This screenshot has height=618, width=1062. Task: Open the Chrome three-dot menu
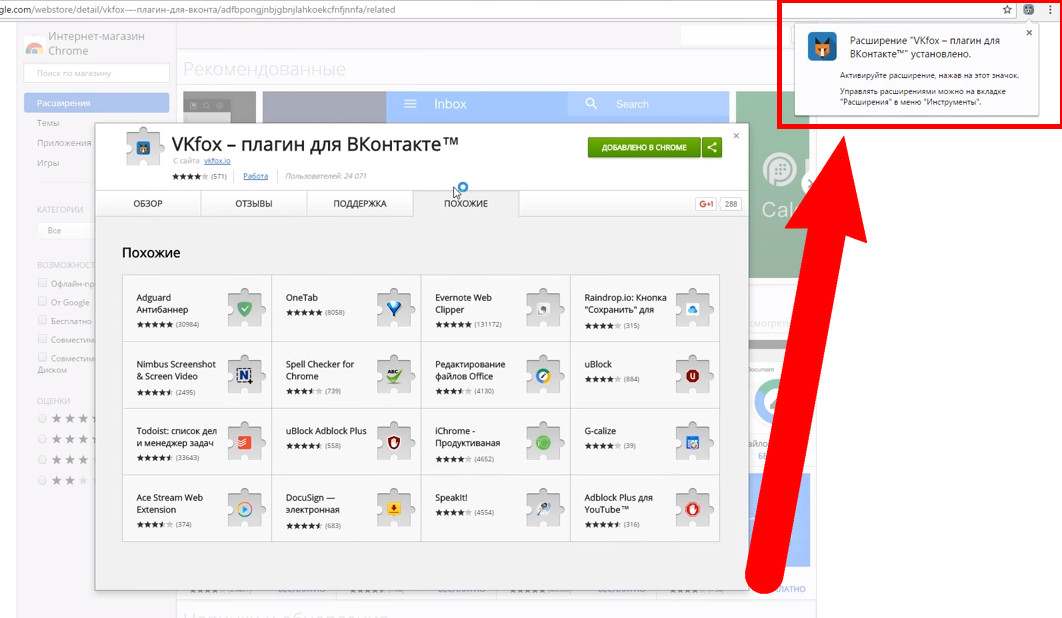pos(1049,9)
